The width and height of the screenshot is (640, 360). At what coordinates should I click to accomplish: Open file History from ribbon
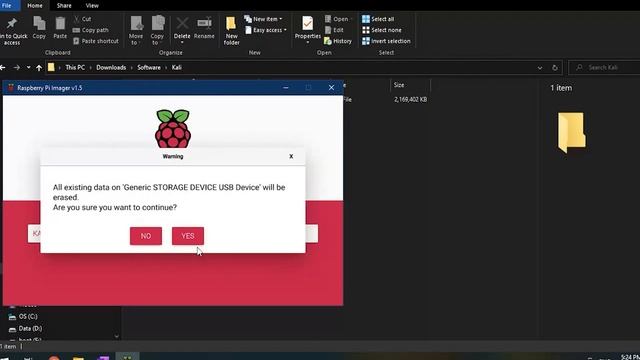(x=338, y=41)
